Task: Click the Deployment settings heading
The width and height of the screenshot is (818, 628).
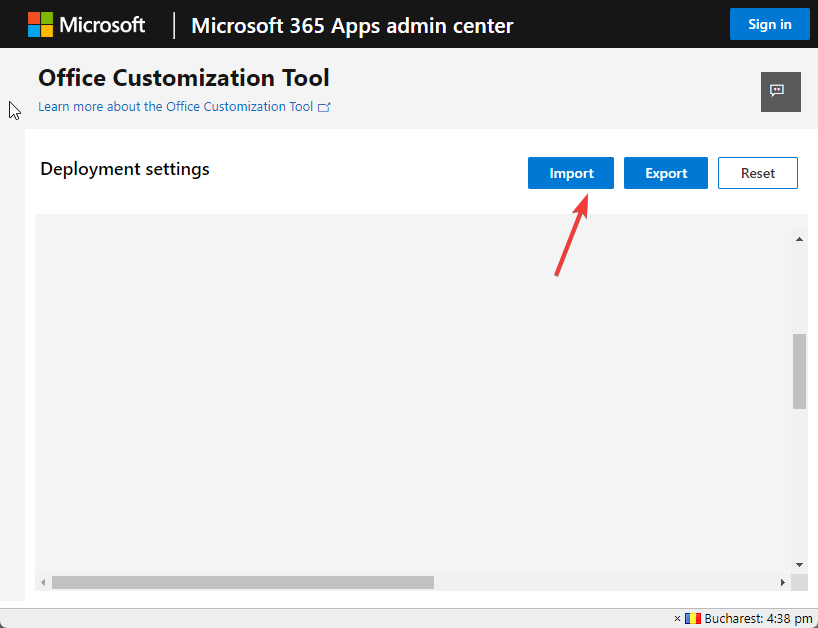Action: (x=125, y=169)
